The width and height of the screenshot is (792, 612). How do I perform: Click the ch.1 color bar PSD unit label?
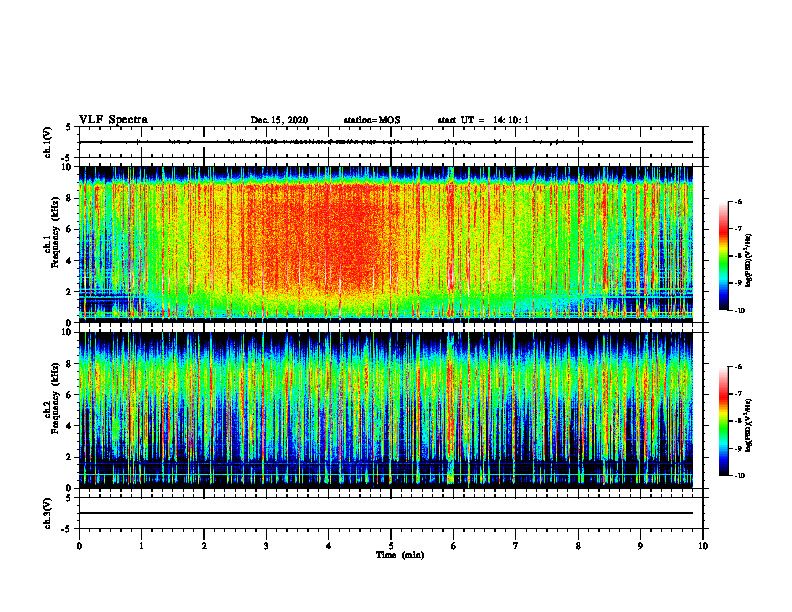tap(749, 260)
